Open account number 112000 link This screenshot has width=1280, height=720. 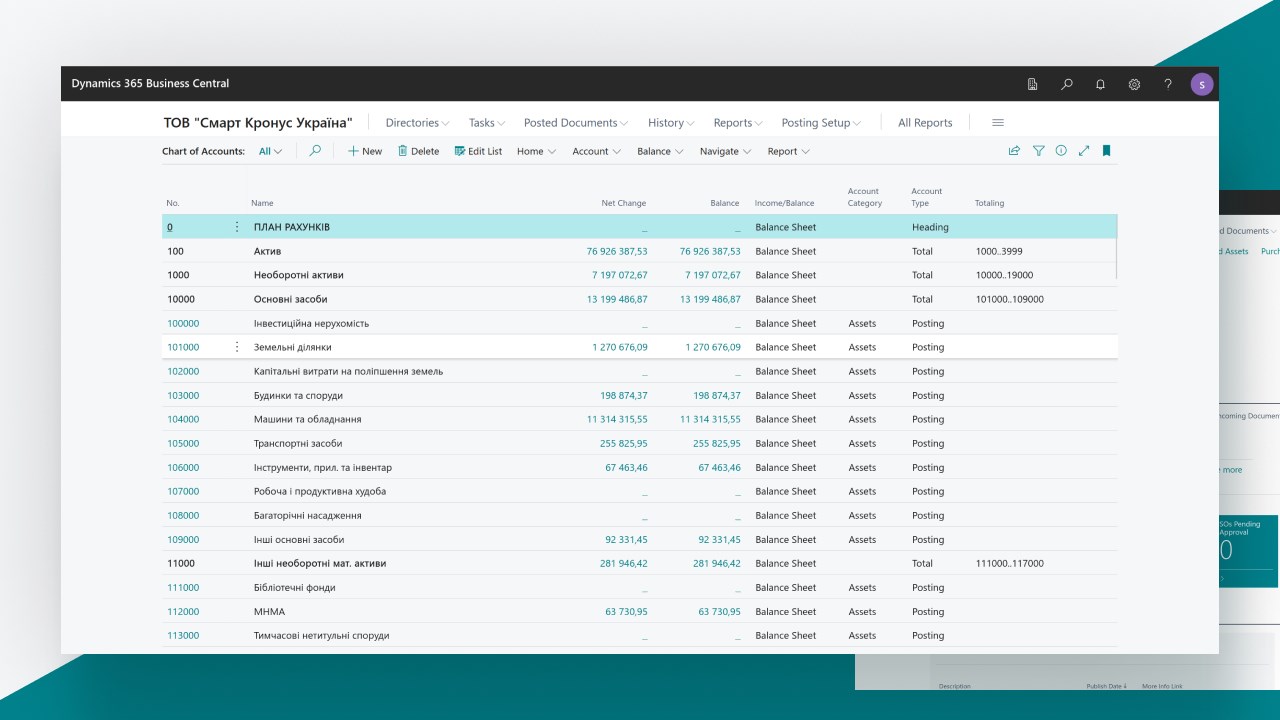tap(183, 611)
